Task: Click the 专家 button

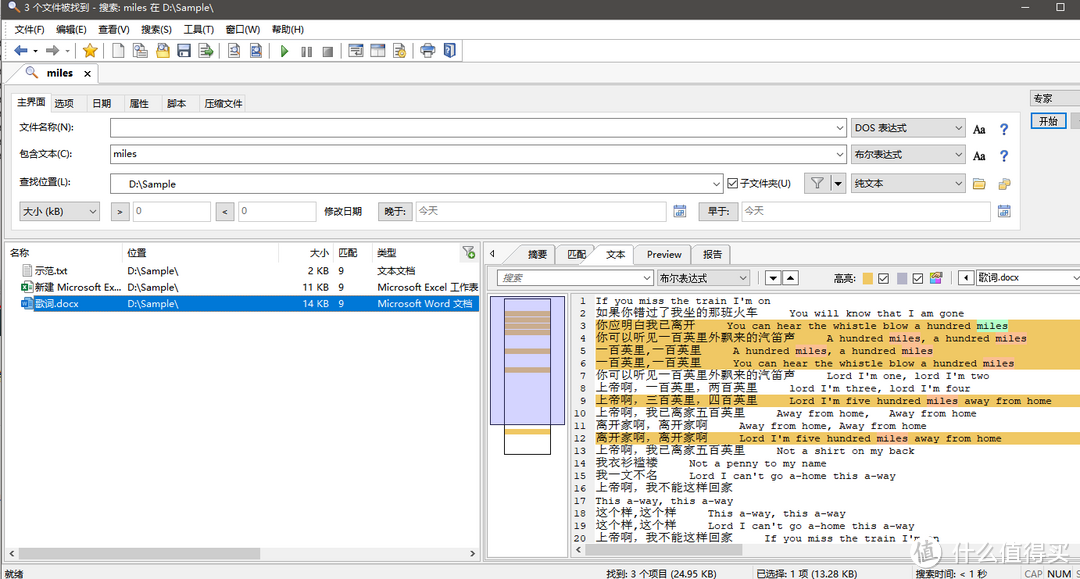Action: (1055, 98)
